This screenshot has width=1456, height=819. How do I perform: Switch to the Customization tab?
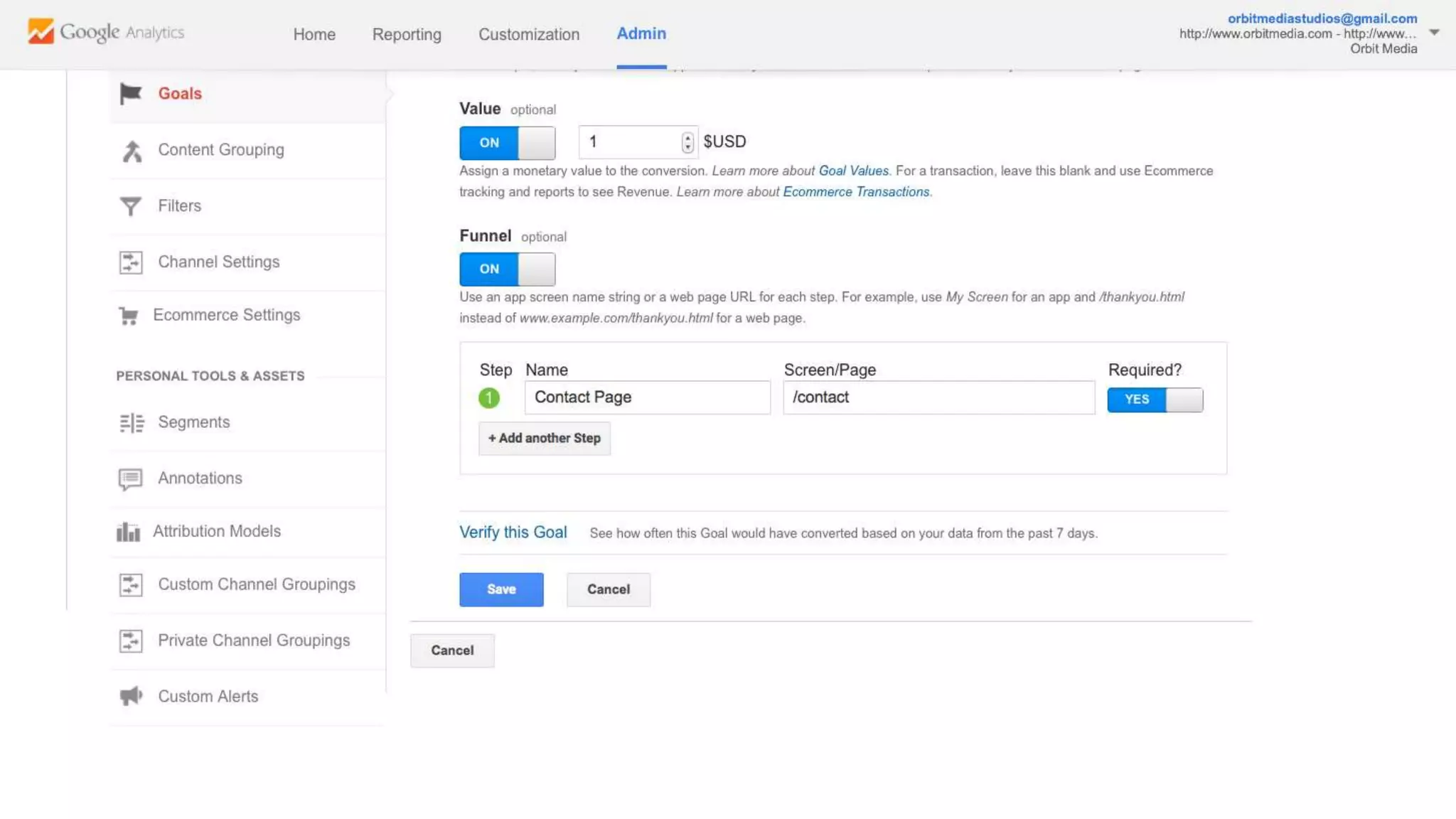coord(528,34)
